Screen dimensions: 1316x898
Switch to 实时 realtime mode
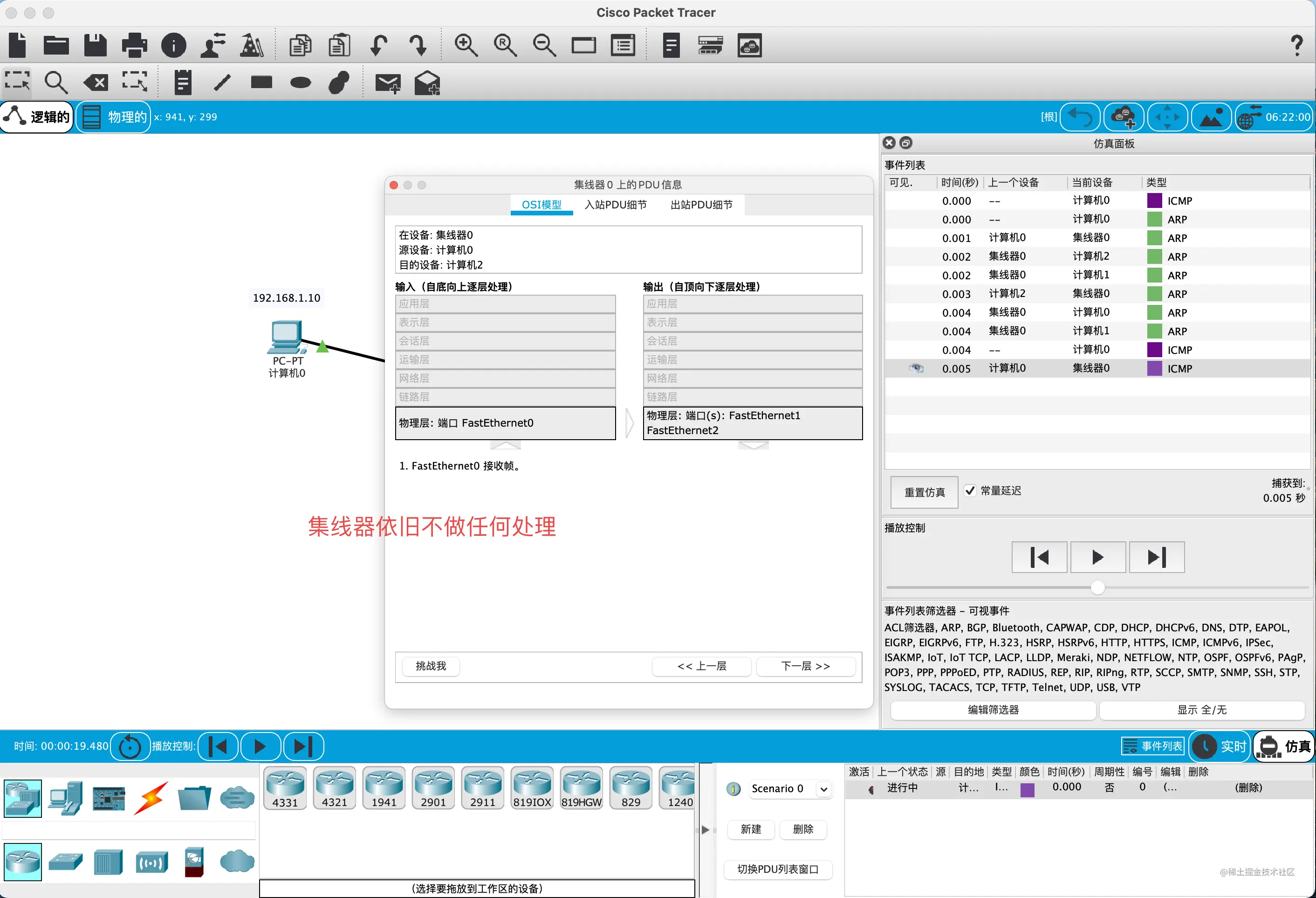[x=1219, y=746]
